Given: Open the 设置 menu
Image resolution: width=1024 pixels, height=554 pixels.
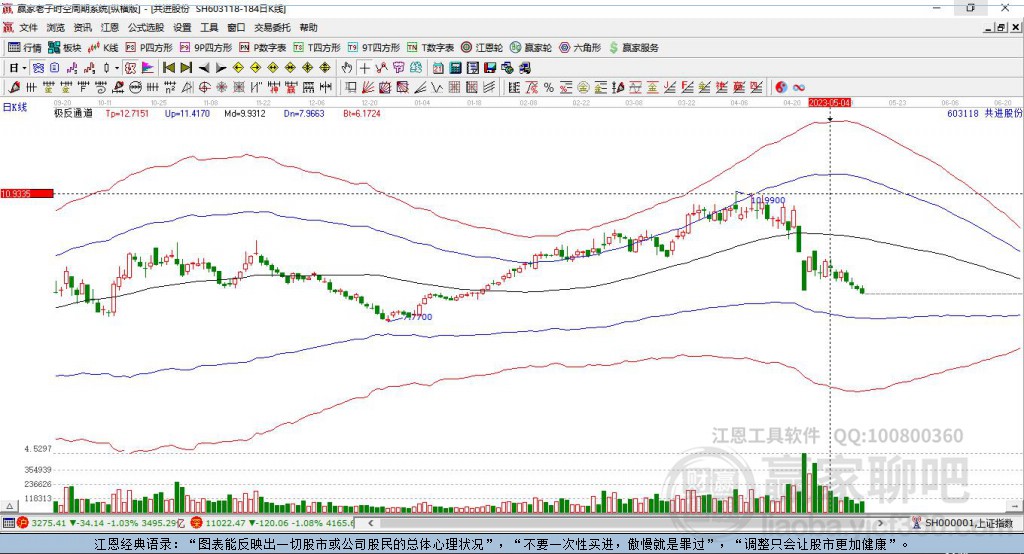Looking at the screenshot, I should (x=182, y=27).
